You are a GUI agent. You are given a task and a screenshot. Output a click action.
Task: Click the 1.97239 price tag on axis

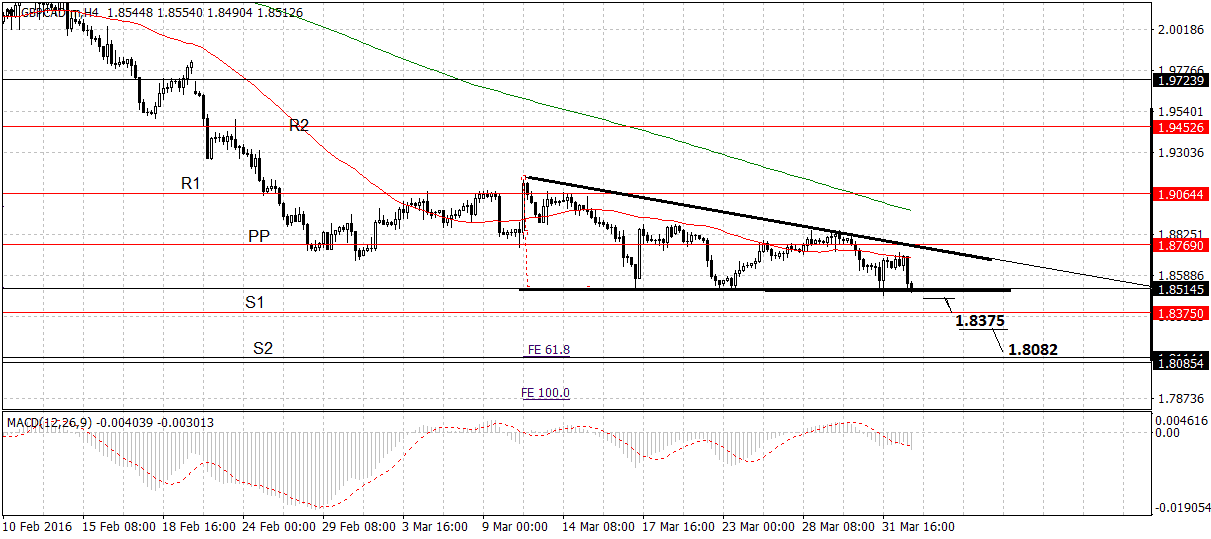pos(1180,80)
